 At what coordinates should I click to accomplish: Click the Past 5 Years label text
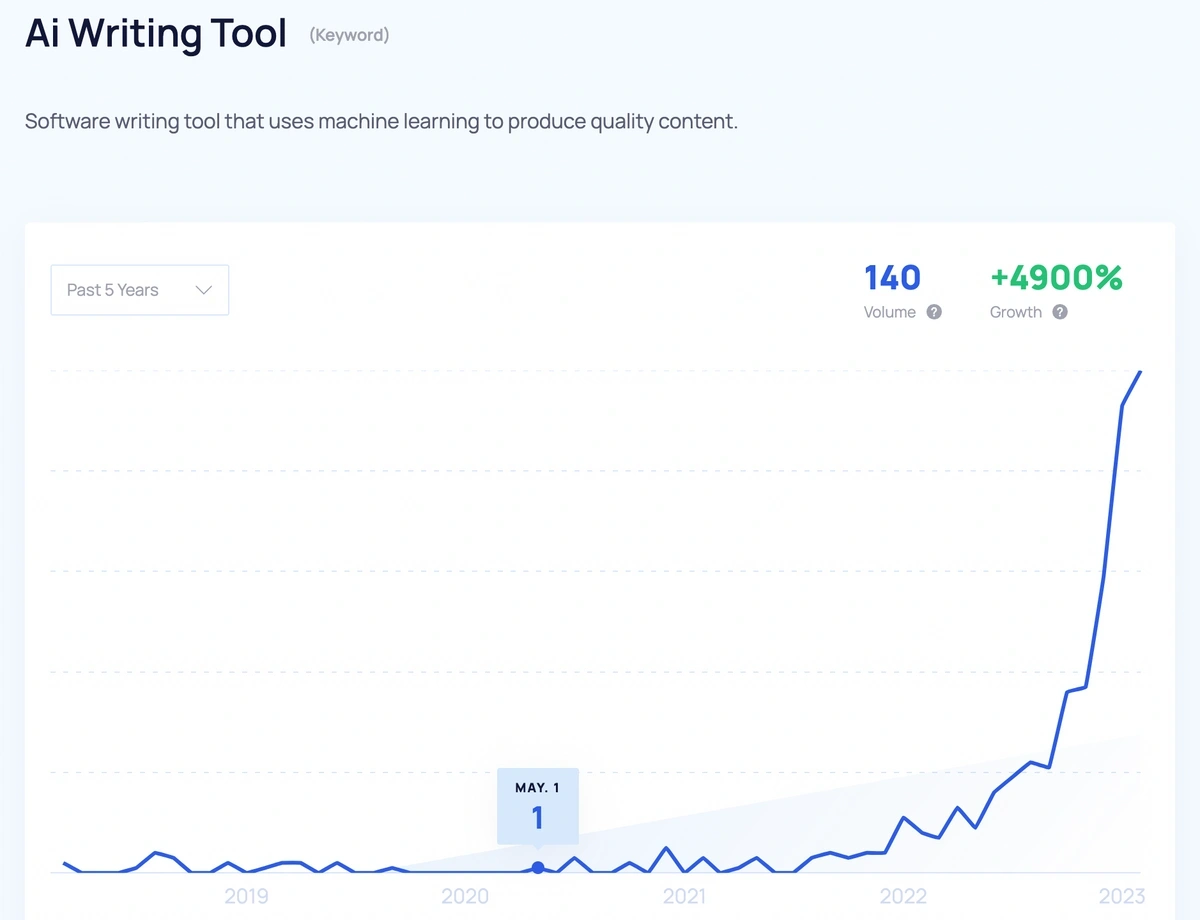pyautogui.click(x=113, y=290)
